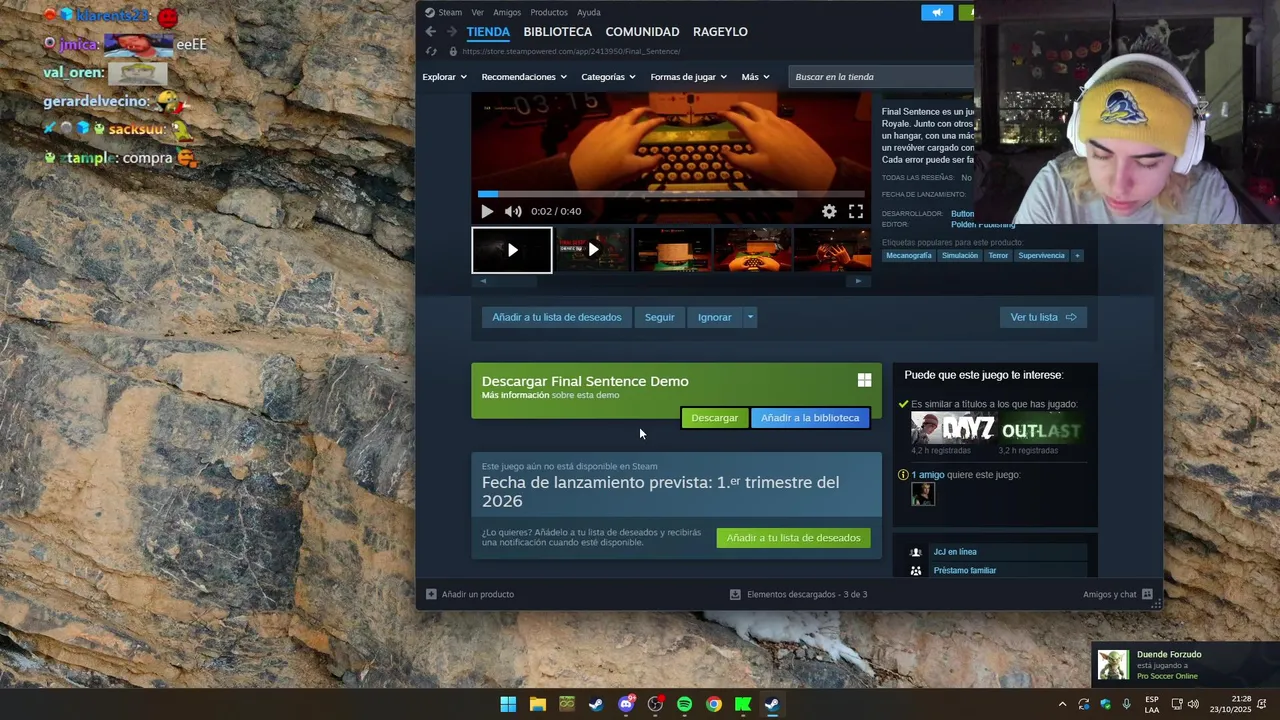The height and width of the screenshot is (720, 1280).
Task: Select the first trailer video thumbnail
Action: [511, 250]
